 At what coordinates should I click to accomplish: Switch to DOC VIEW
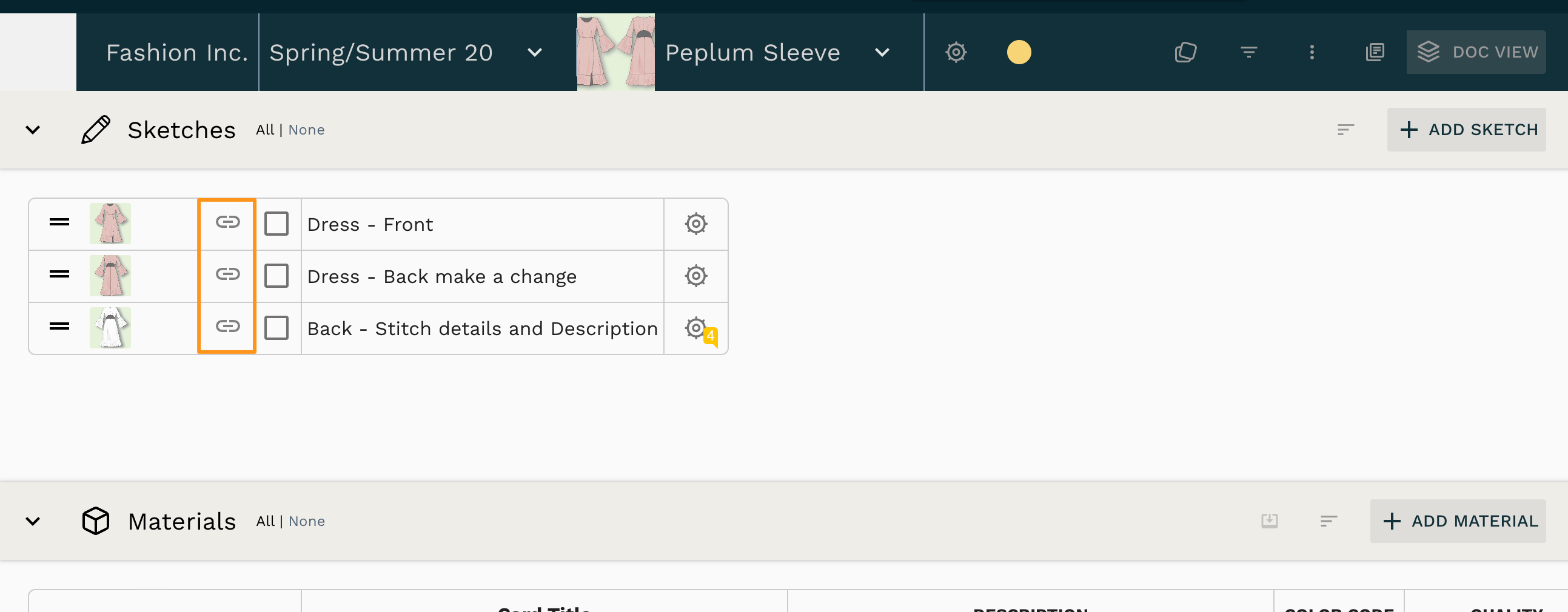click(x=1476, y=52)
